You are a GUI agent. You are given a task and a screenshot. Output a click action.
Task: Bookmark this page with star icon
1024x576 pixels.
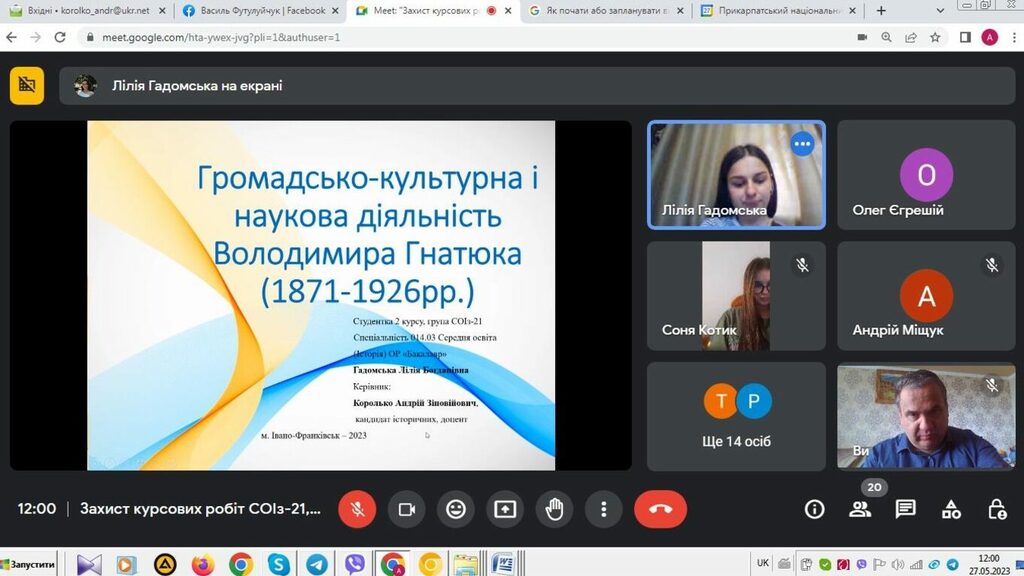click(x=935, y=37)
